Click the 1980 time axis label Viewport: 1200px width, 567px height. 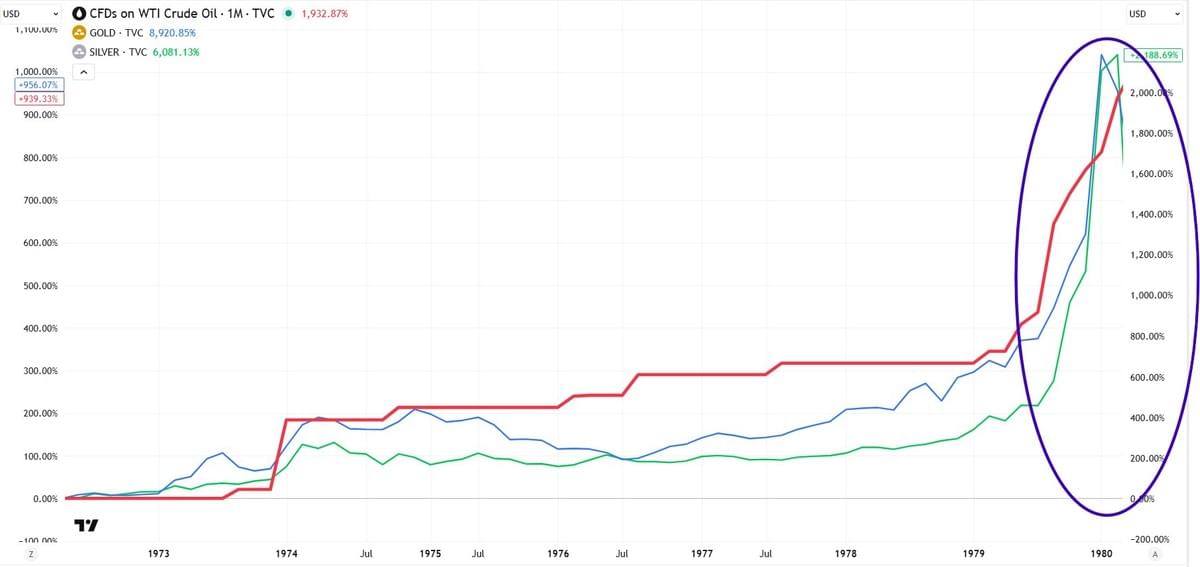1100,553
